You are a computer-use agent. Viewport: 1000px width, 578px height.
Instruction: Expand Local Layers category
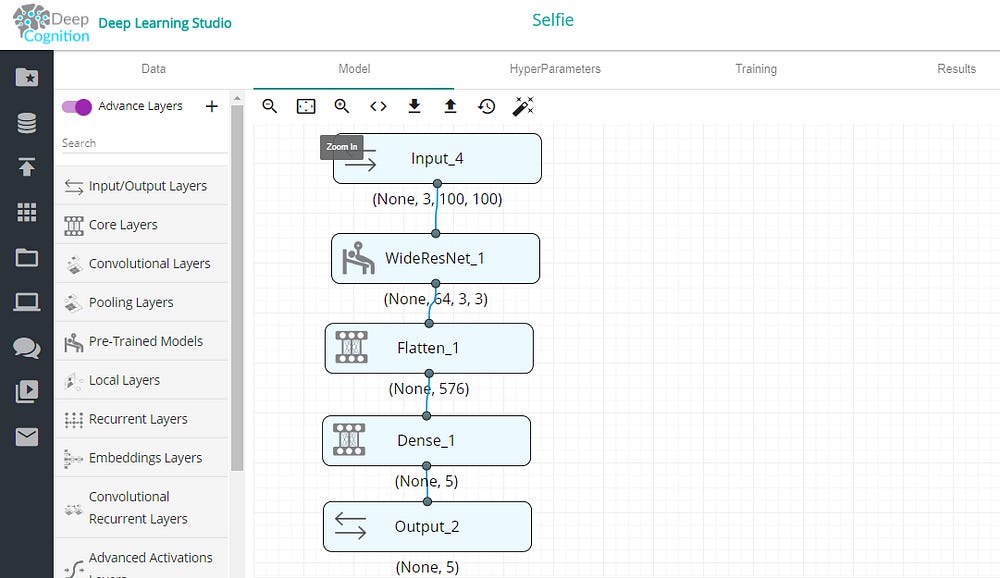142,380
